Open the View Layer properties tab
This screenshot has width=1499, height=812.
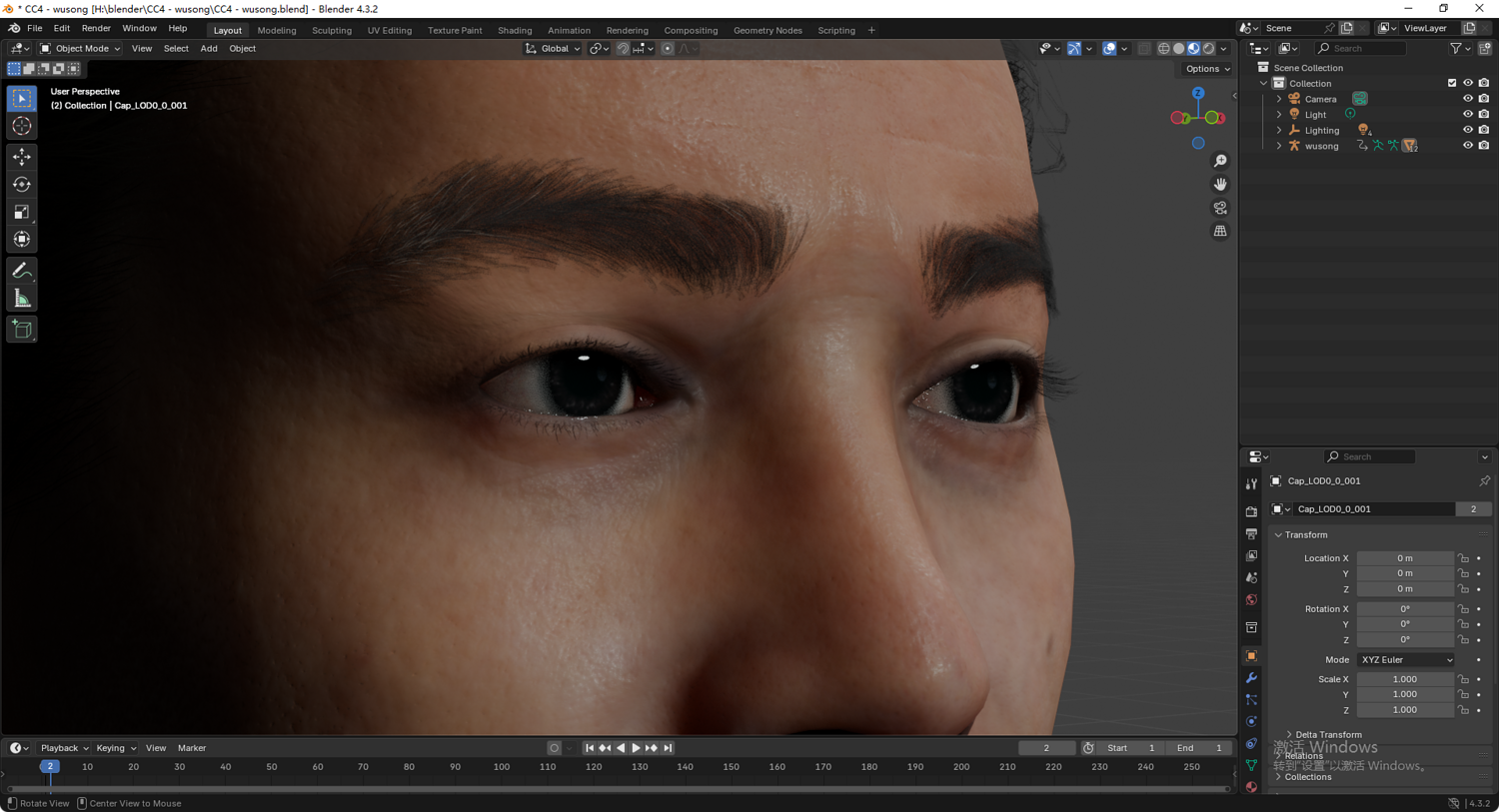1251,556
